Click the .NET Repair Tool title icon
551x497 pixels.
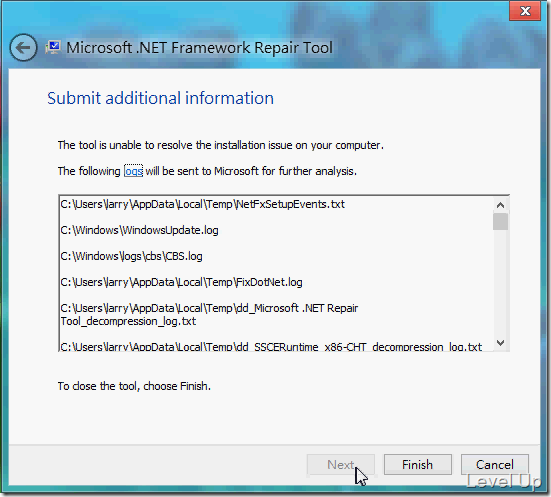(53, 47)
